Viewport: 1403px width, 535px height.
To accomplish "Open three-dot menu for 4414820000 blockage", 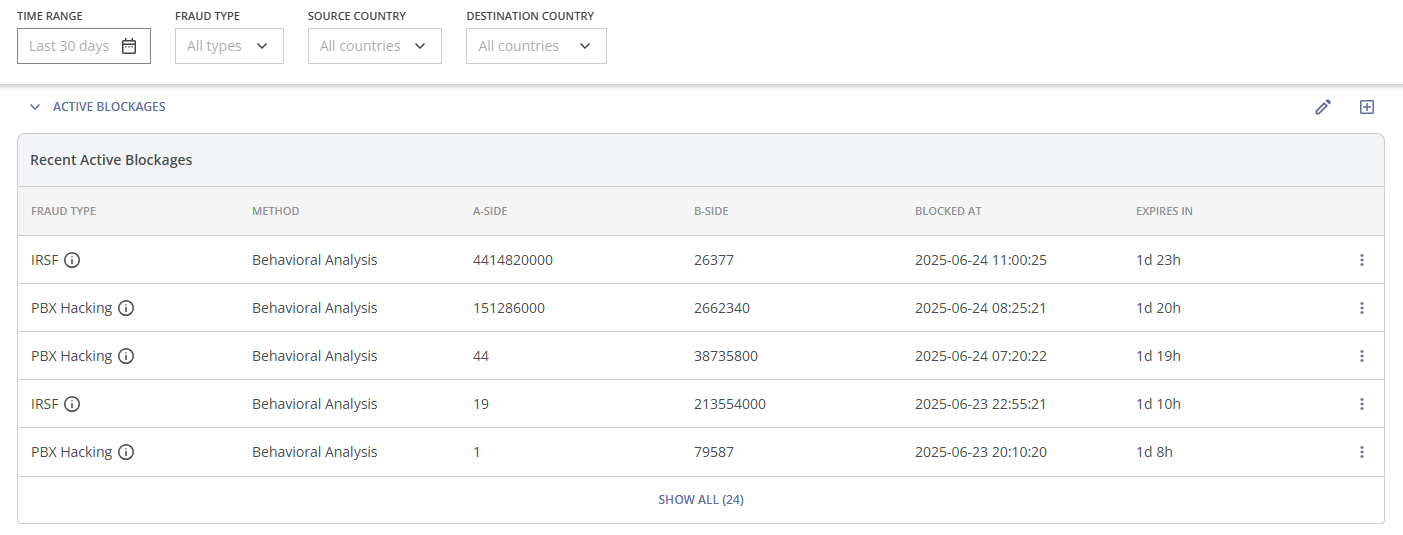I will pyautogui.click(x=1361, y=260).
